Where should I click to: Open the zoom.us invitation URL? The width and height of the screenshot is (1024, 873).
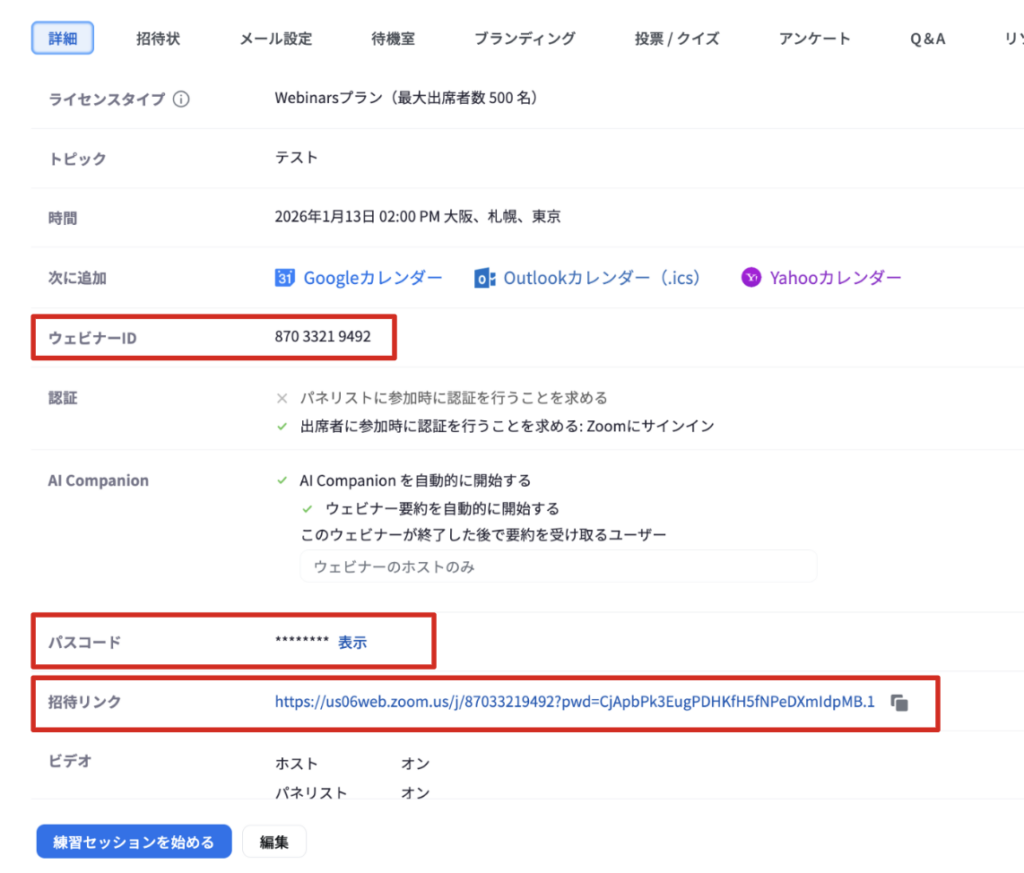pos(574,702)
